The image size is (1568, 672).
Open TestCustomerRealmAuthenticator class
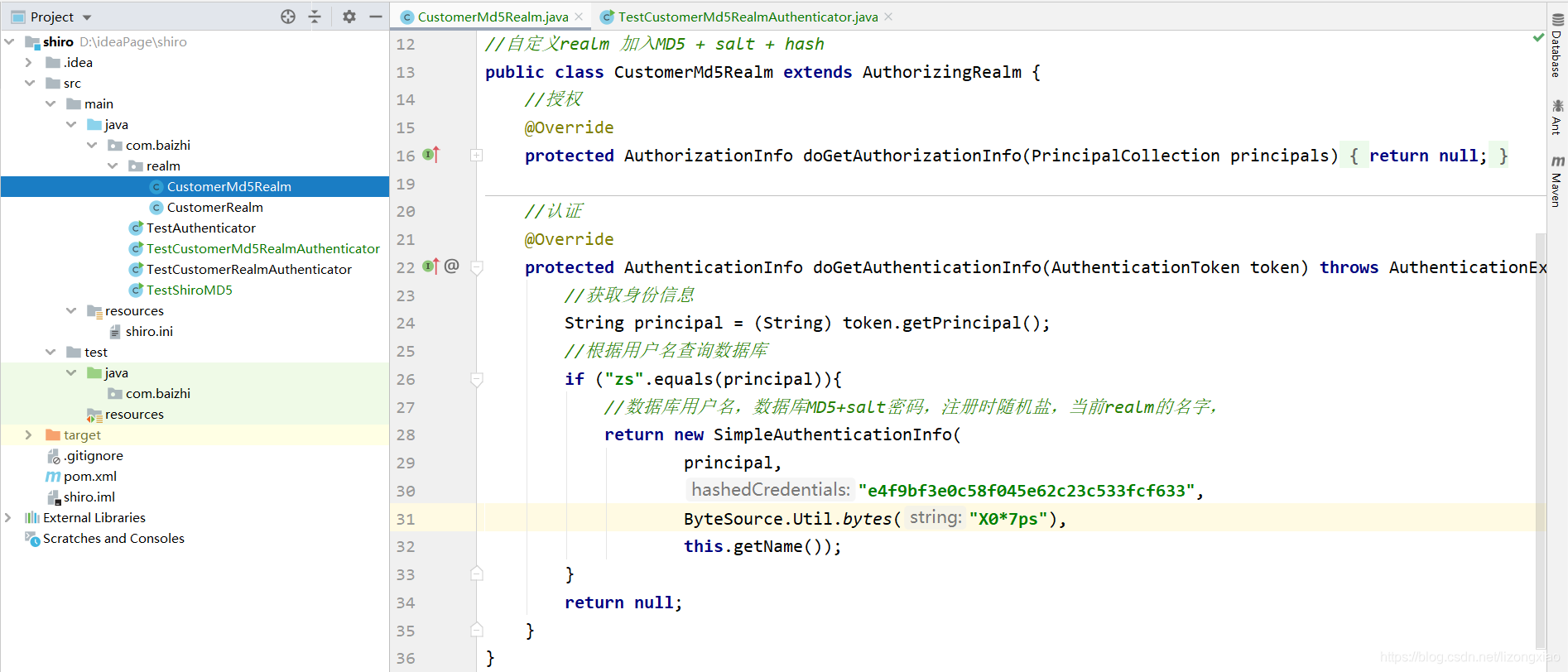point(248,269)
